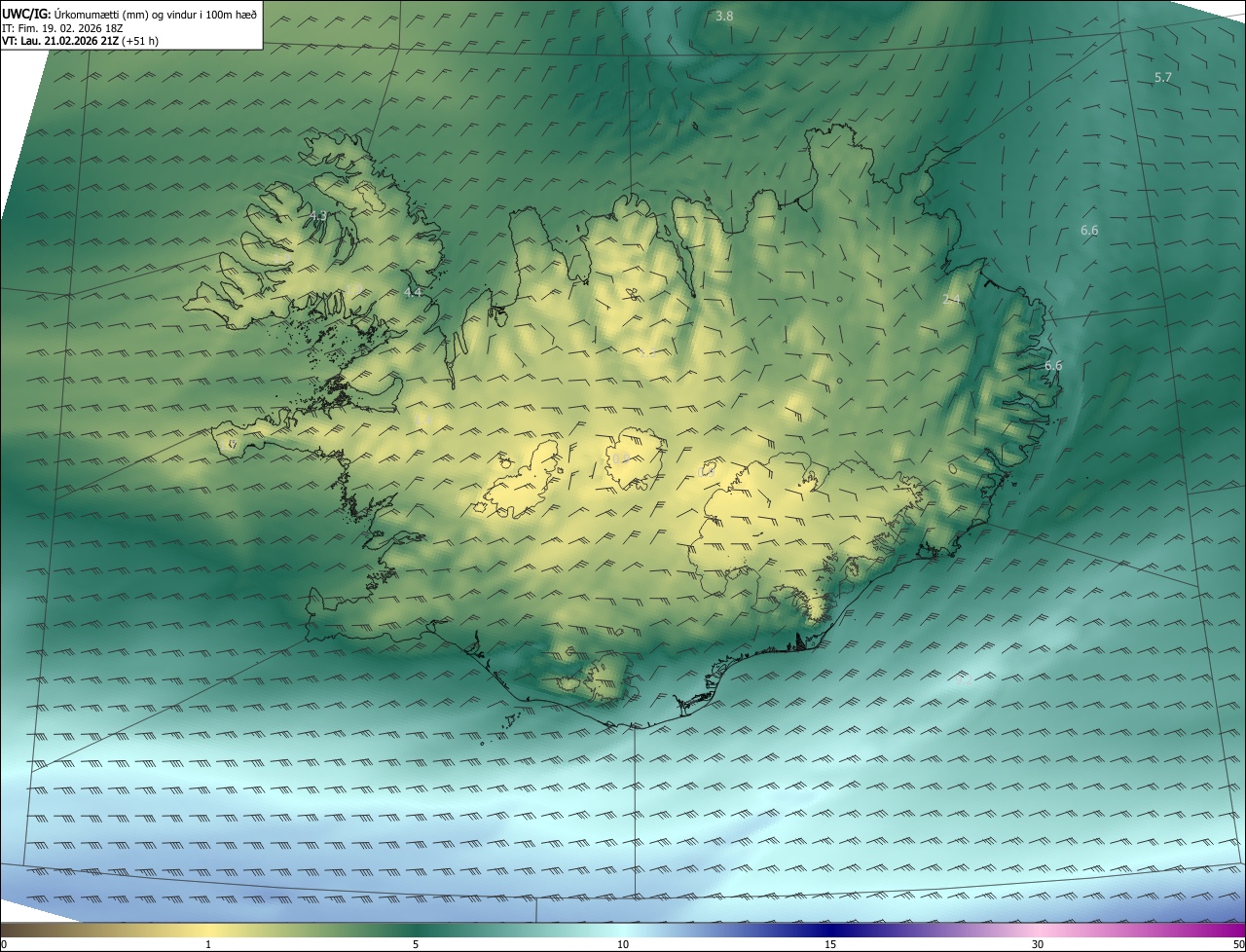
Task: Click the 2.4 value label on the map
Action: pyautogui.click(x=952, y=300)
